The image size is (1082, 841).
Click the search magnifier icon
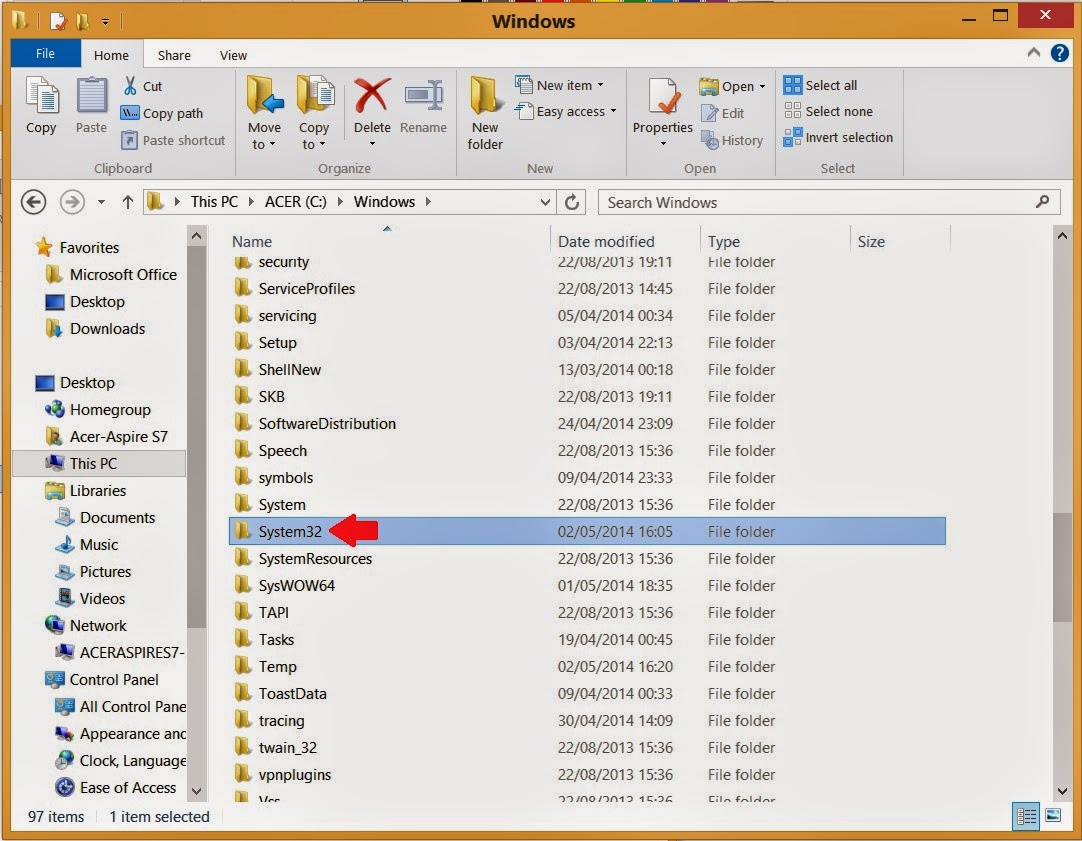(1043, 201)
